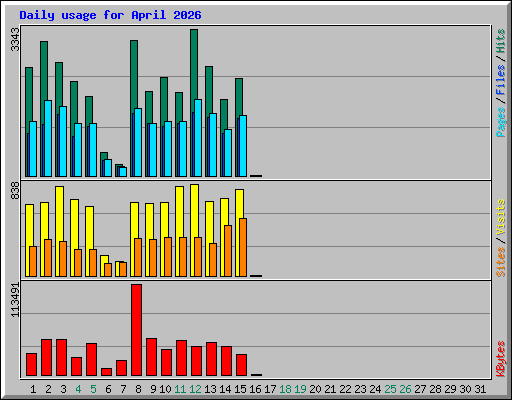Click the 'Daily usage for April 2026' title
512x400 pixels.
110,15
